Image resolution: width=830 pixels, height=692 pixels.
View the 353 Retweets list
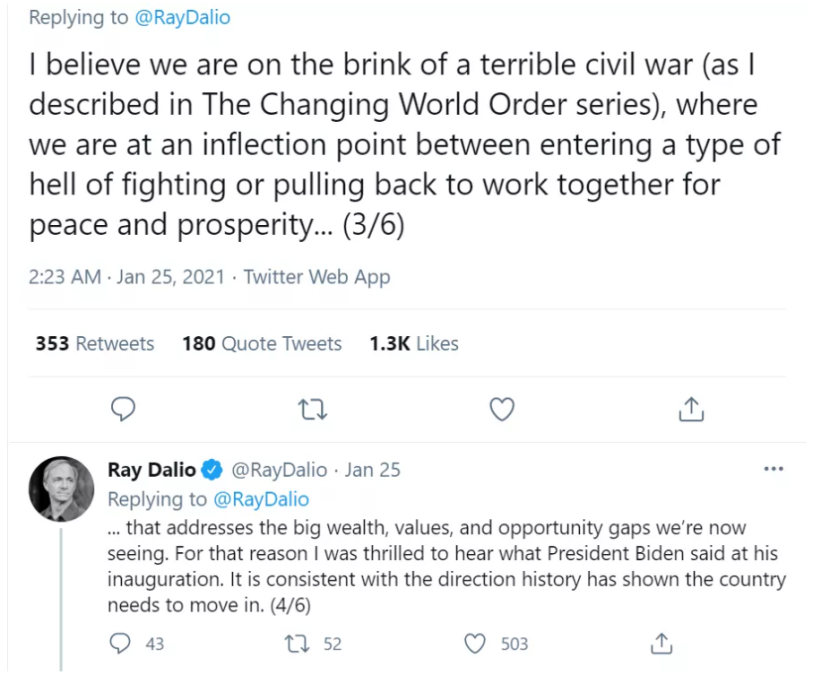tap(95, 344)
